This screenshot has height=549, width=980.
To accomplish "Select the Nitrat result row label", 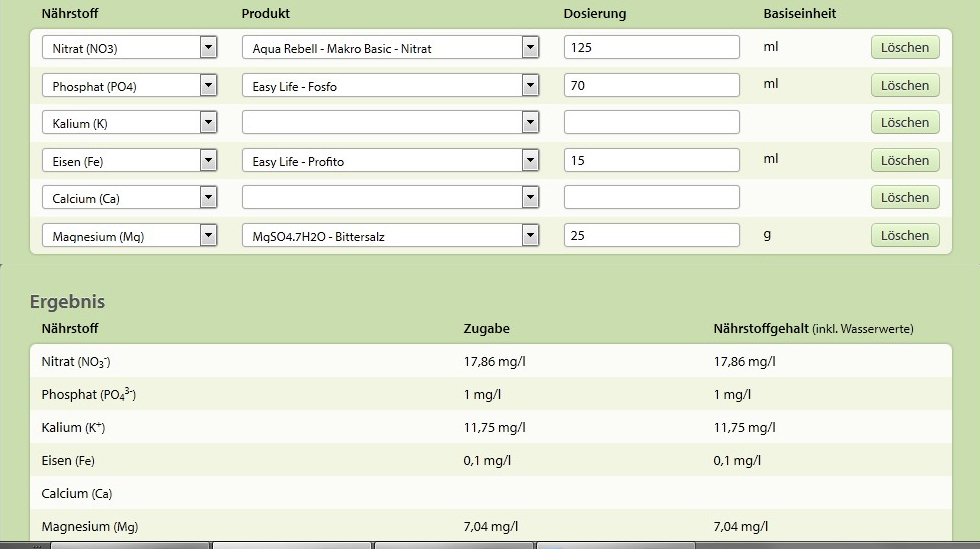I will (x=76, y=362).
